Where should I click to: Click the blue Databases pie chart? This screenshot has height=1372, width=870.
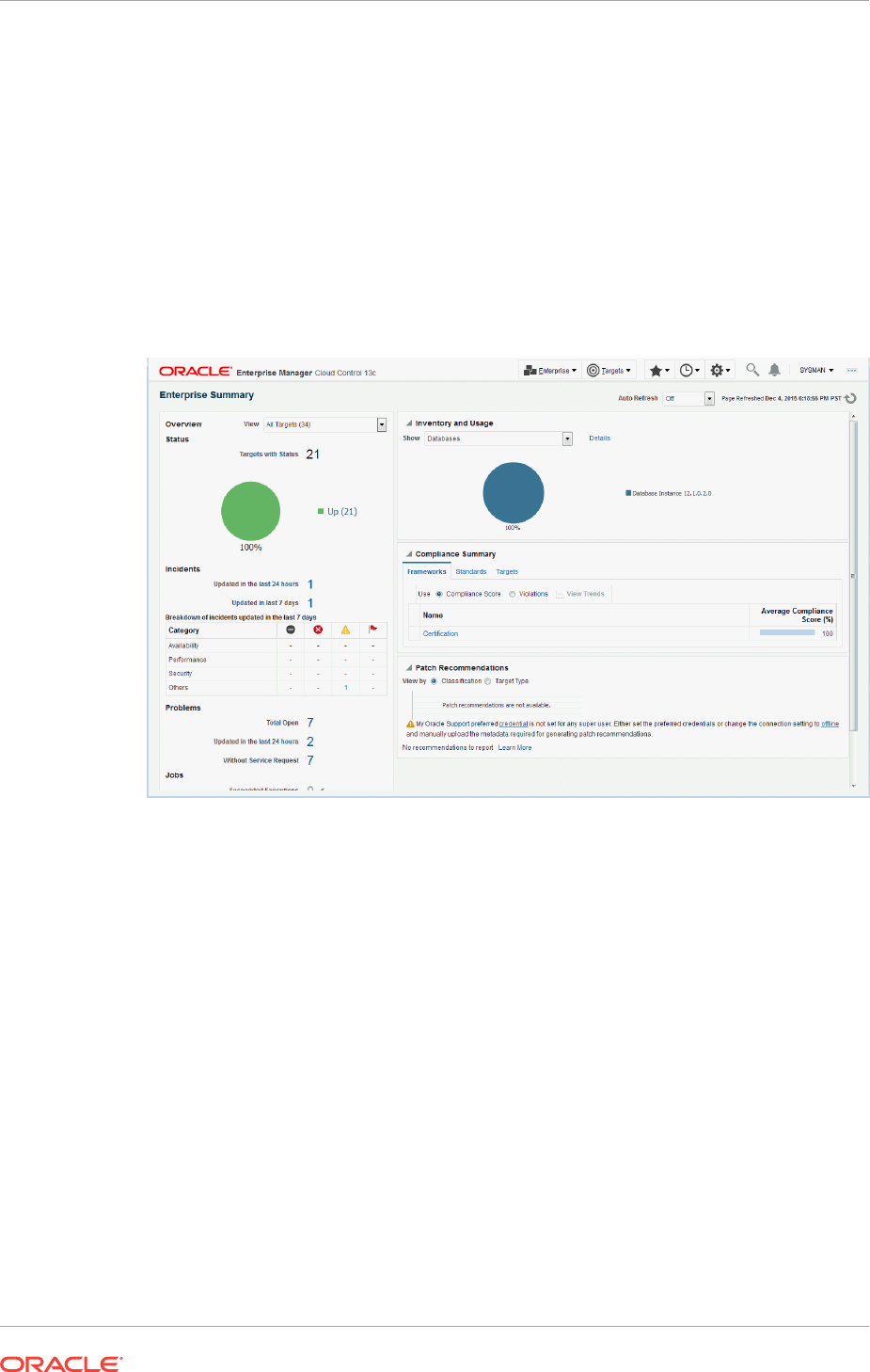click(514, 492)
